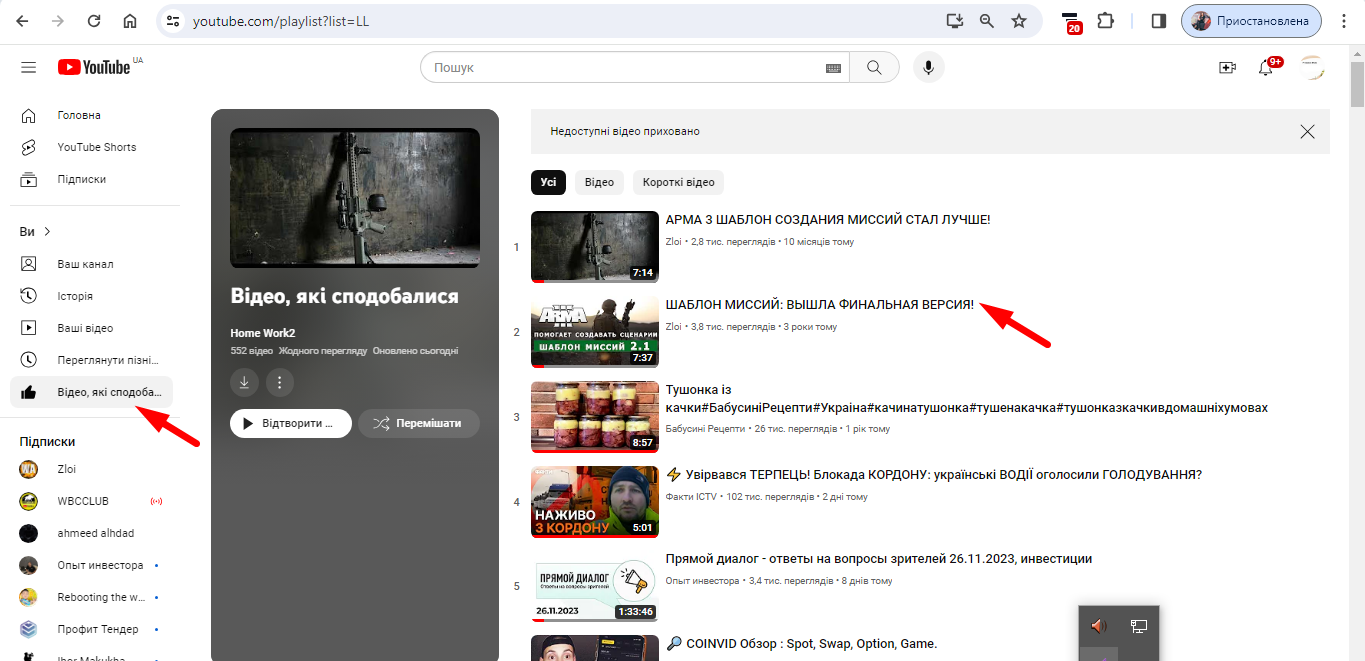Click the browser address bar URL
Viewport: 1365px width, 661px height.
coord(281,21)
